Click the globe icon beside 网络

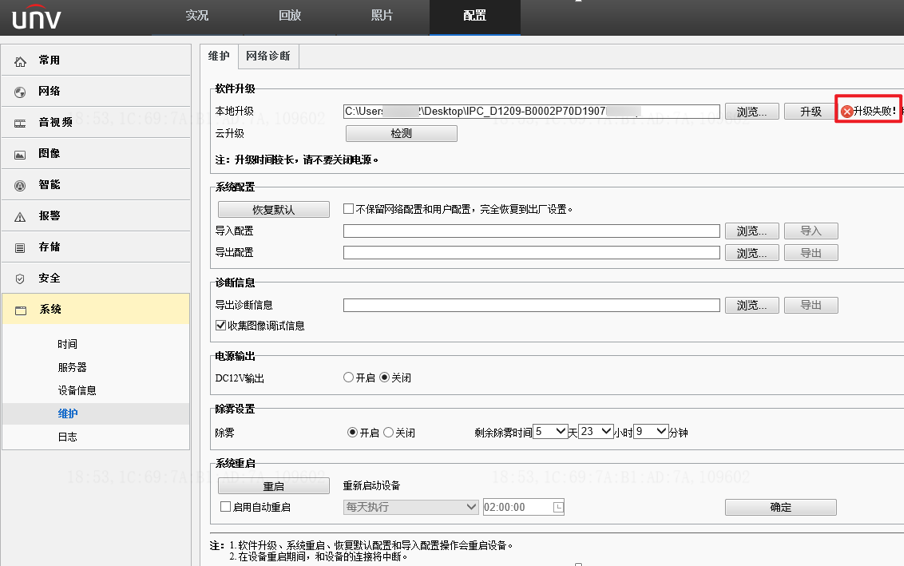click(20, 92)
